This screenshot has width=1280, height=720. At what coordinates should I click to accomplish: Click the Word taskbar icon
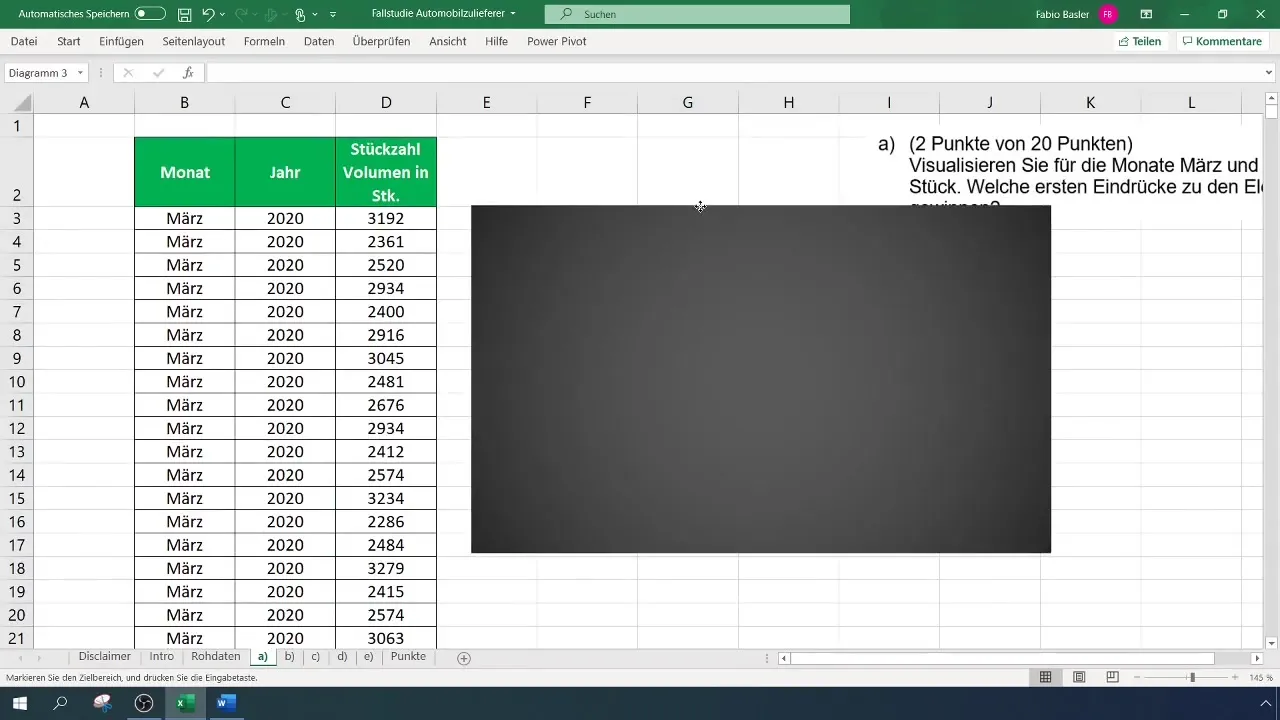coord(226,703)
